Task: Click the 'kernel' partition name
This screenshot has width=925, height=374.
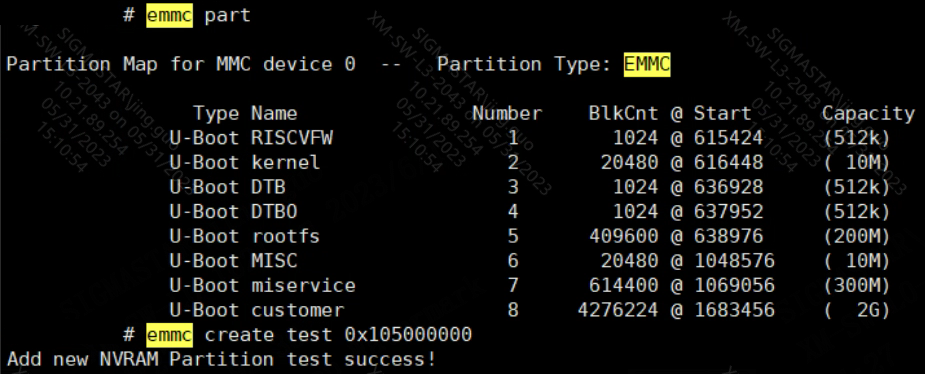Action: click(286, 162)
